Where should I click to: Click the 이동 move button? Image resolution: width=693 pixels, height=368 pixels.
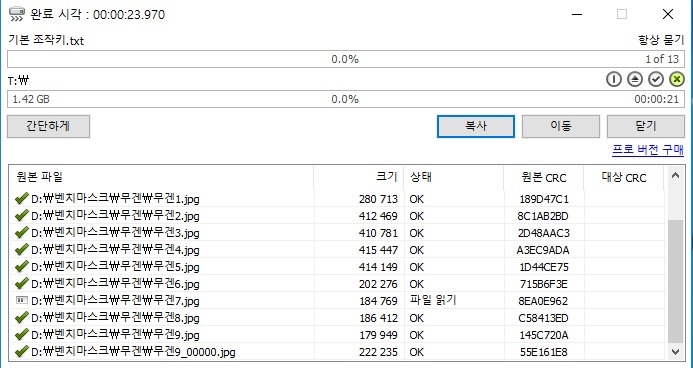click(561, 126)
